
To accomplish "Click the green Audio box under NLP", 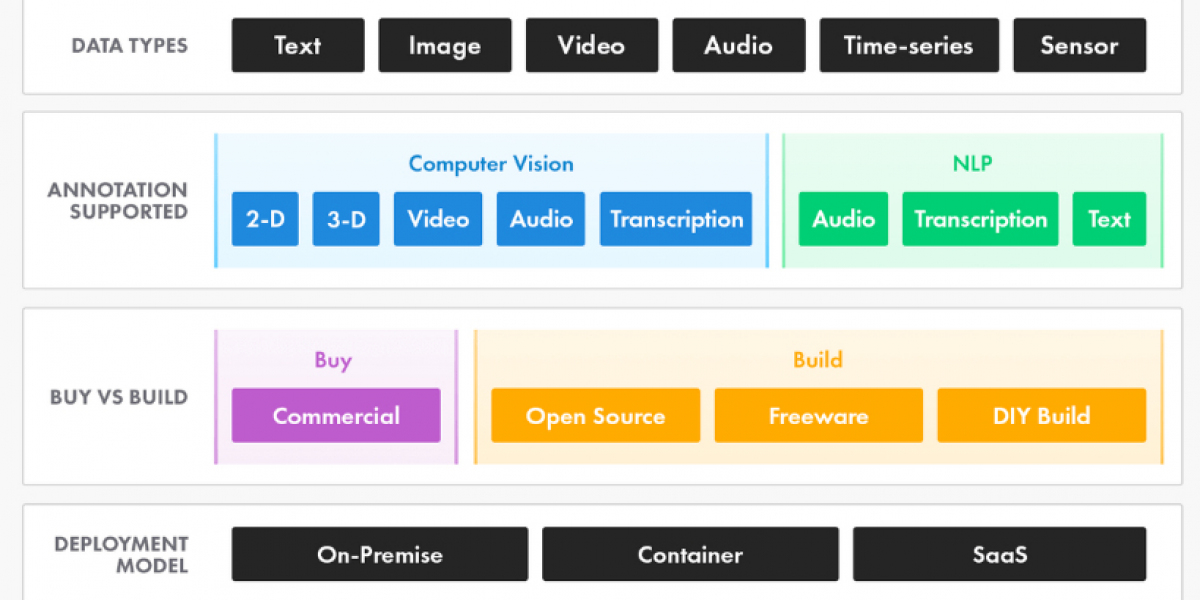I will point(843,219).
